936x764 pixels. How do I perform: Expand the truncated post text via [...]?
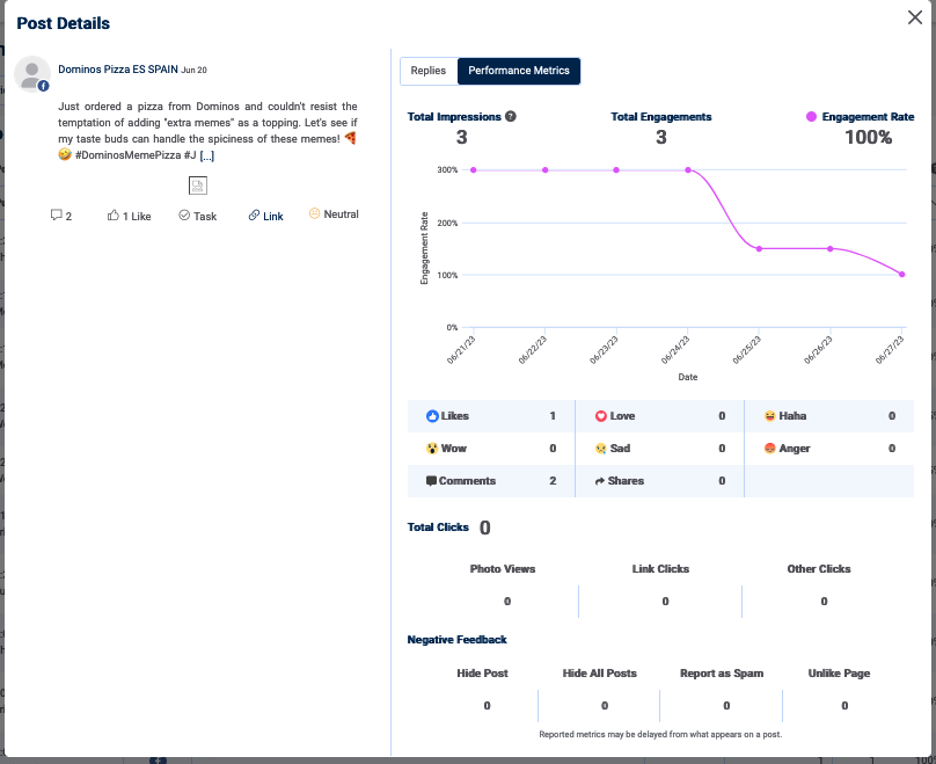(208, 155)
